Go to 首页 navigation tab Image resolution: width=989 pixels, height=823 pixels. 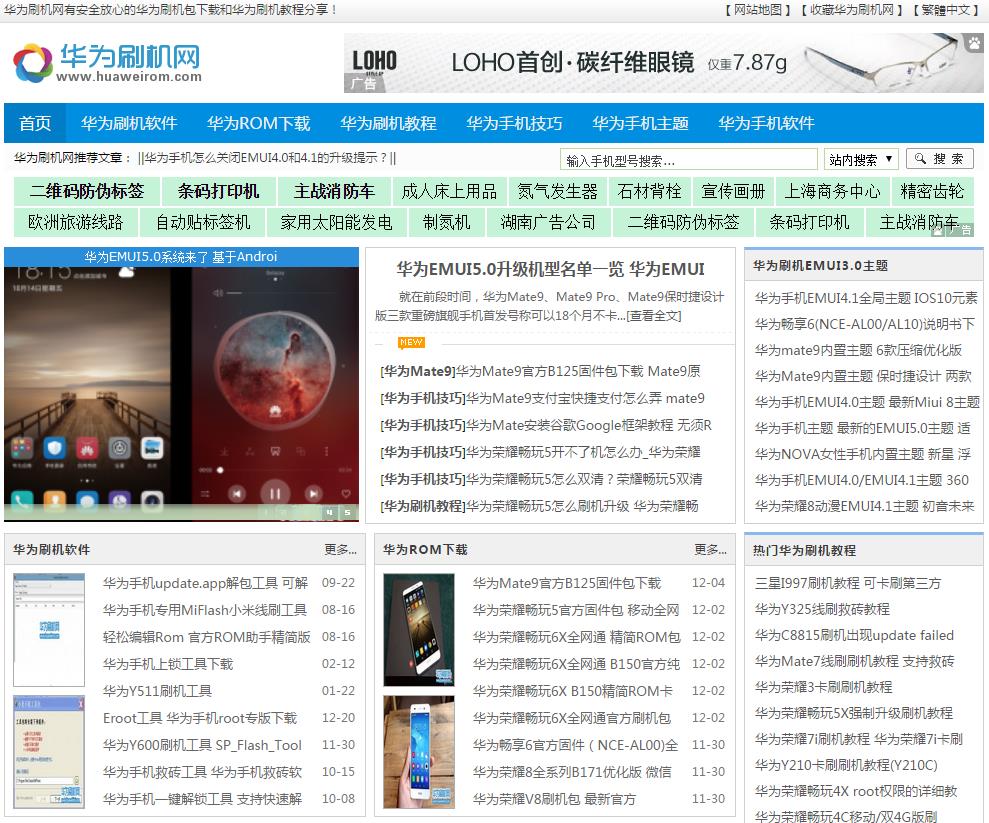(x=35, y=123)
